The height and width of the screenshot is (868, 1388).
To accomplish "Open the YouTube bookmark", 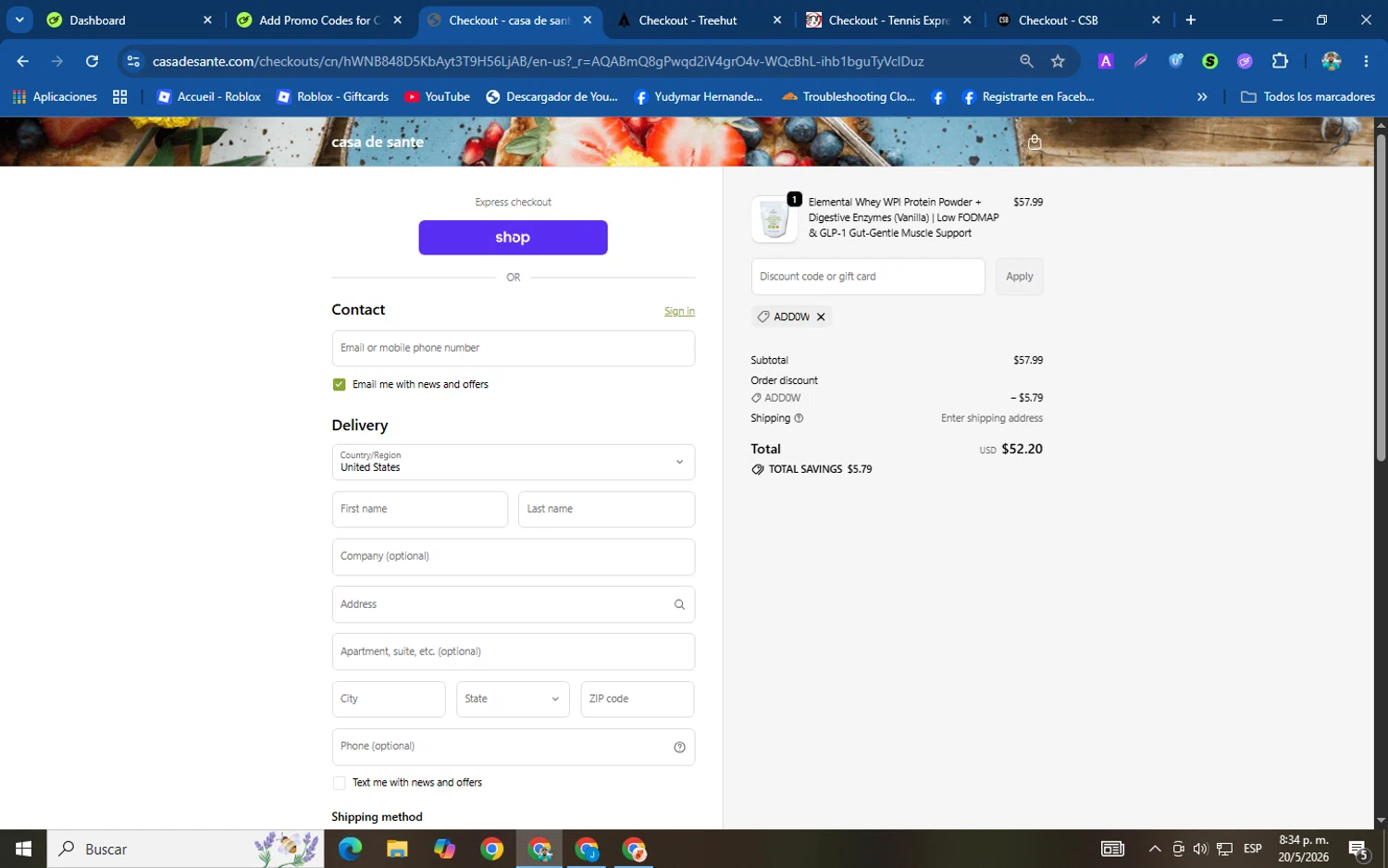I will 437,96.
